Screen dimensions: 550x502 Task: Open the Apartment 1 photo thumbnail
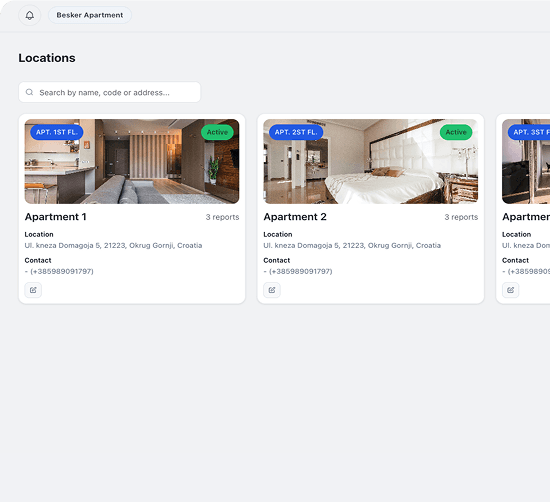click(132, 161)
